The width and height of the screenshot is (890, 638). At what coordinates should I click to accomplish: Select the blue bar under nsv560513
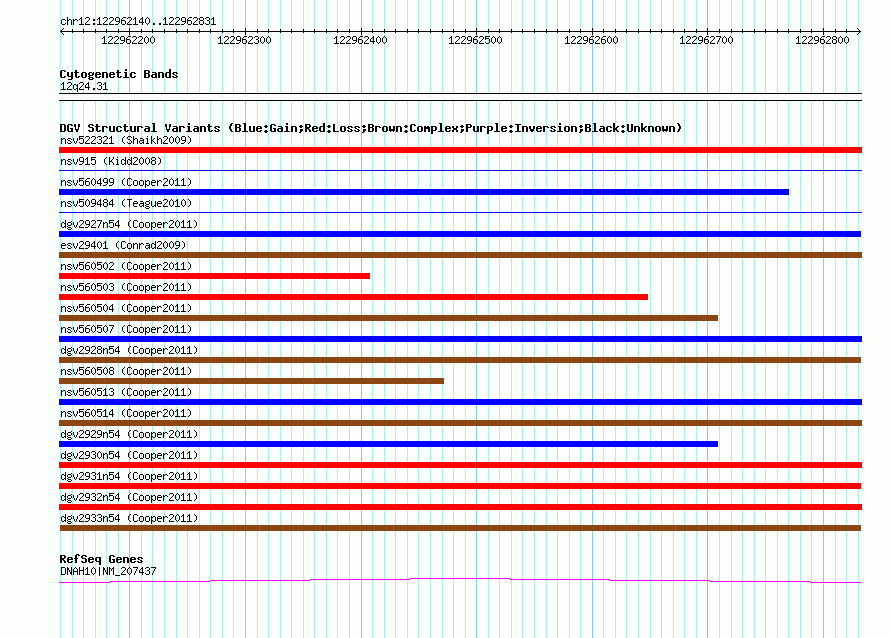coord(460,402)
